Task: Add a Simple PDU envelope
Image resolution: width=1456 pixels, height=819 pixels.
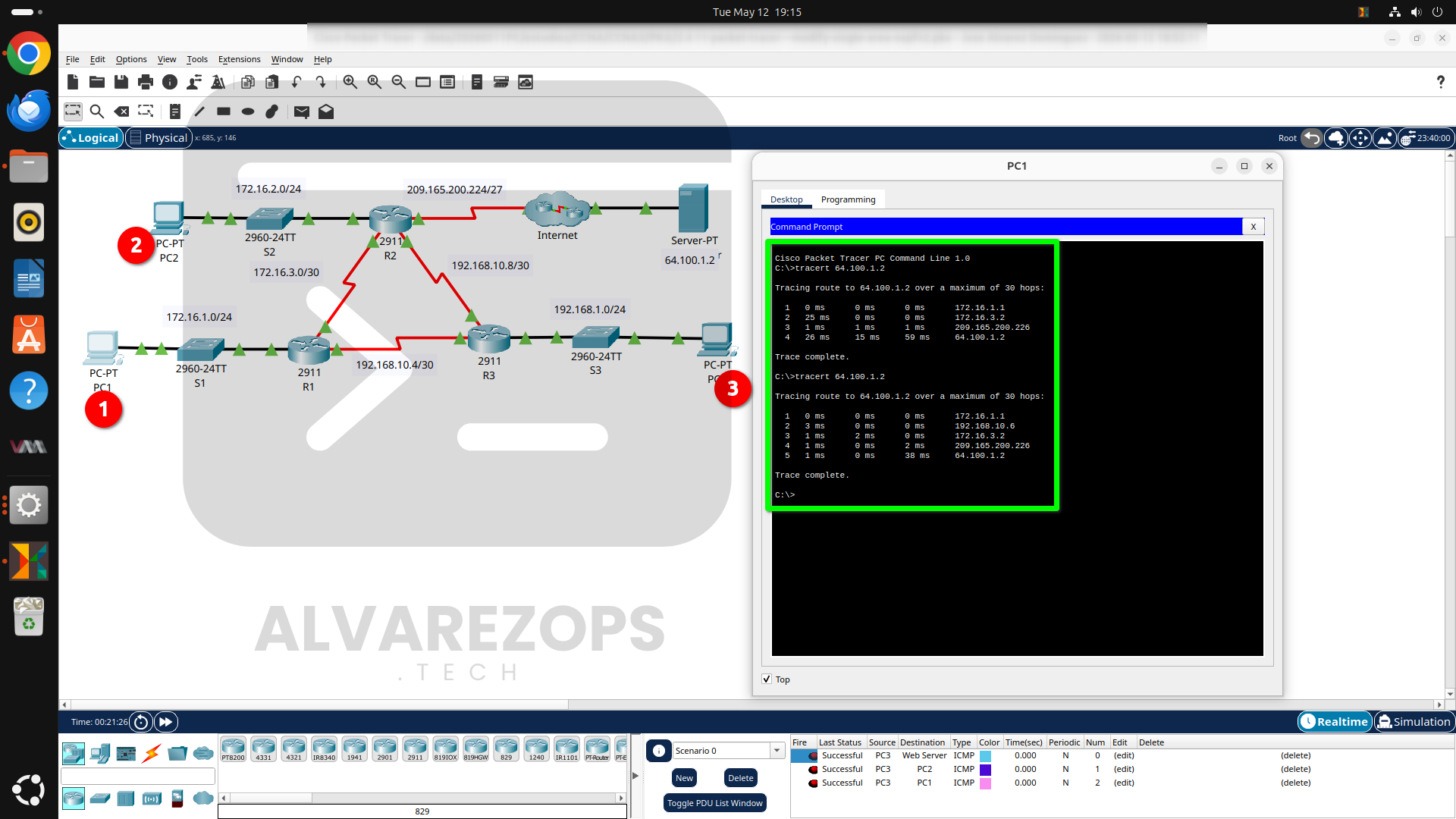Action: [302, 111]
